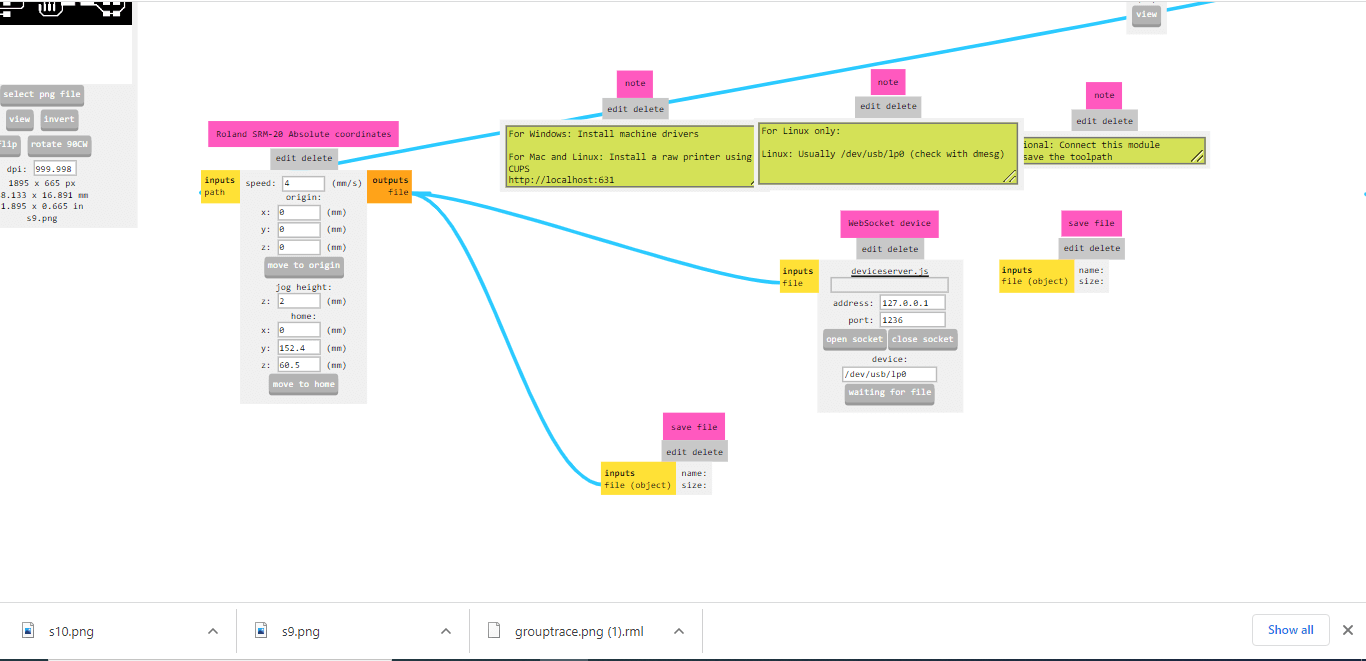Screen dimensions: 1366x661
Task: Click the WebSocket device module title
Action: click(889, 223)
